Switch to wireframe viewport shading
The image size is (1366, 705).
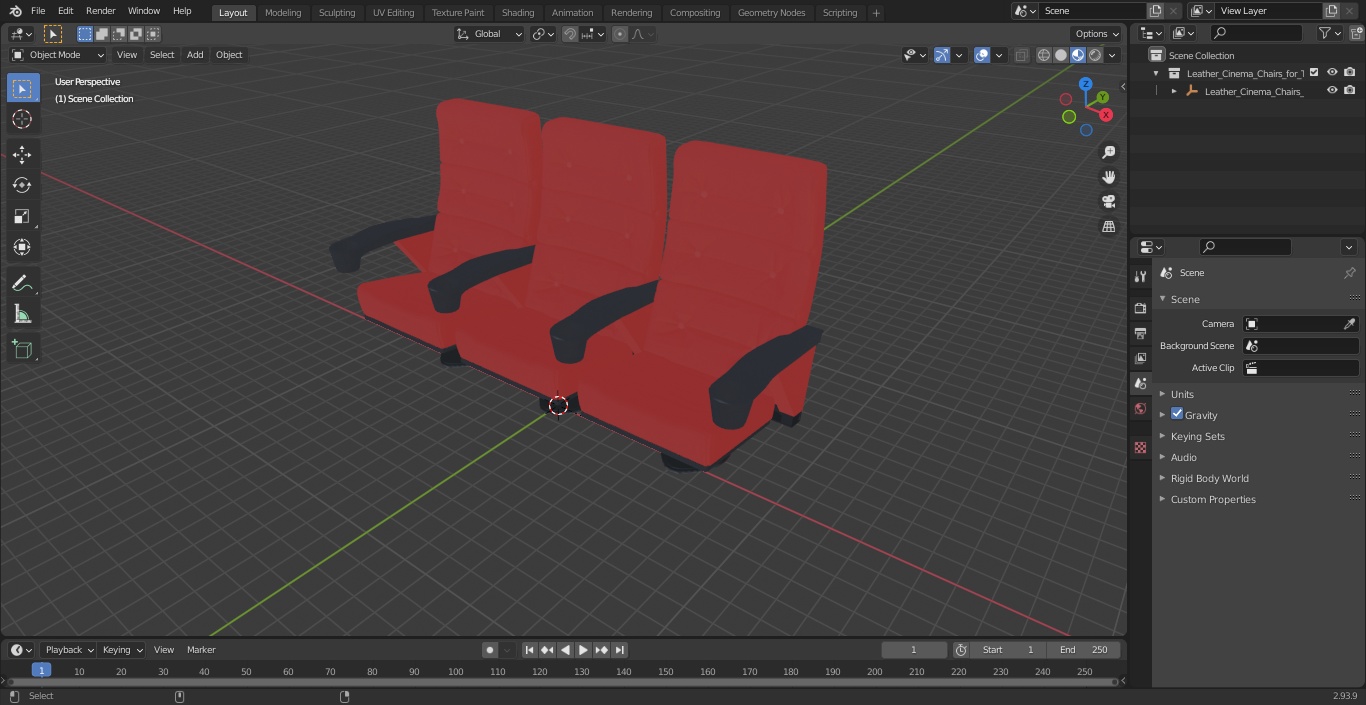coord(1044,55)
